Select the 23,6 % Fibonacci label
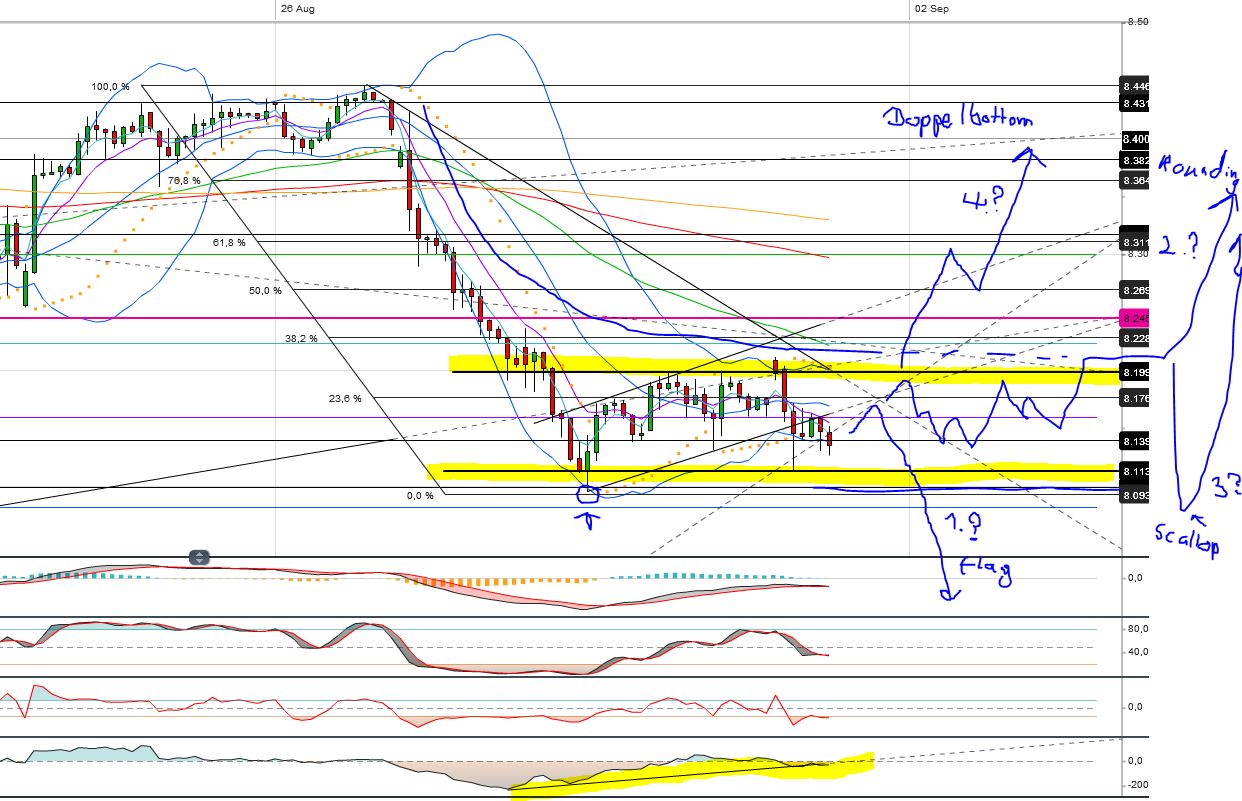 pos(345,398)
